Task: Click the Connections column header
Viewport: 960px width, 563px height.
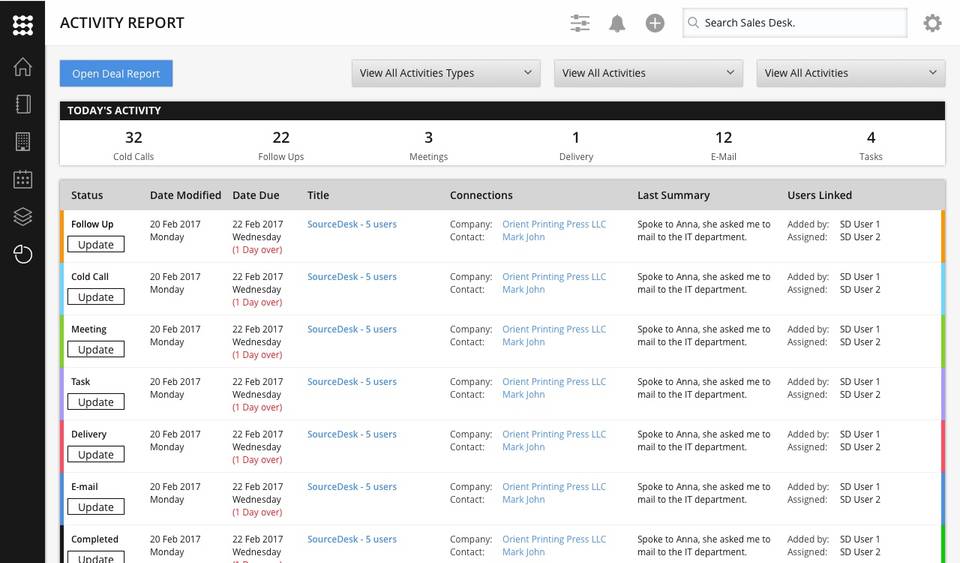Action: [481, 195]
